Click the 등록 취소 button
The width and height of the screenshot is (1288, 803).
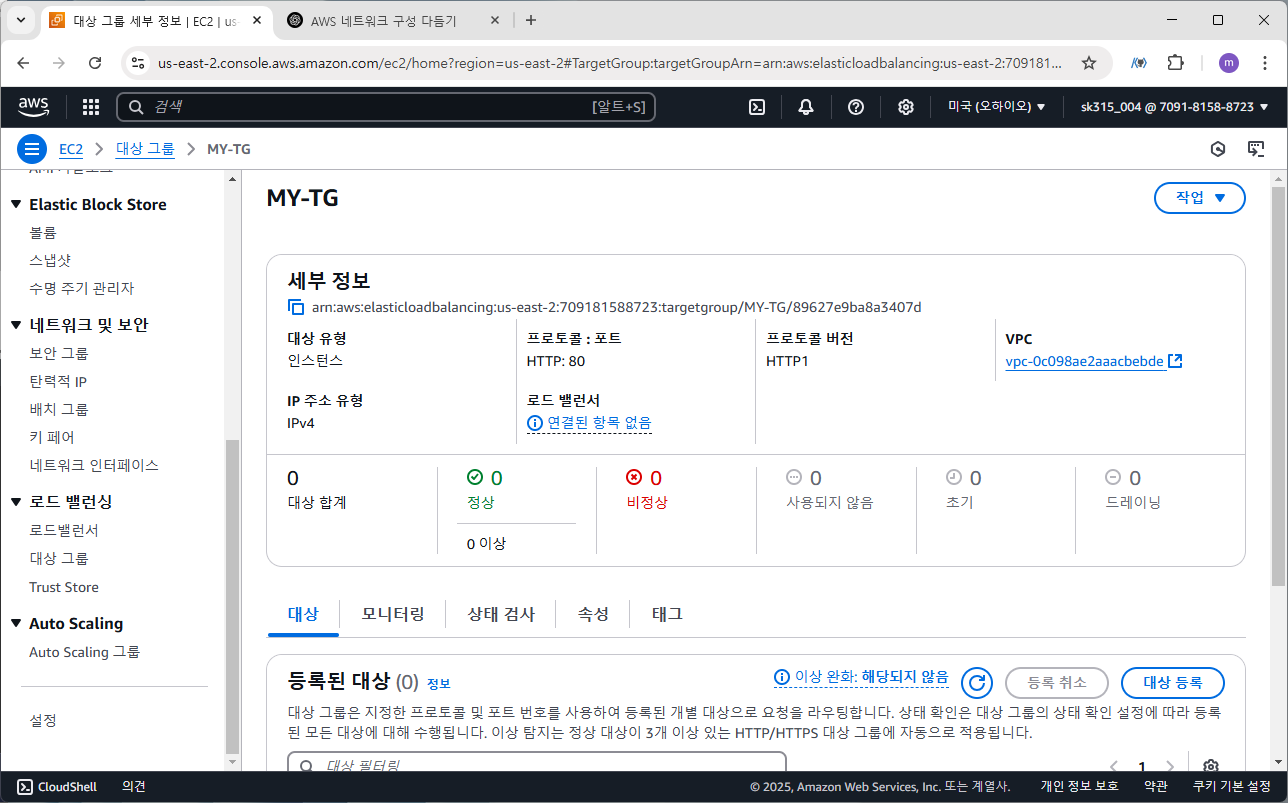(x=1057, y=683)
